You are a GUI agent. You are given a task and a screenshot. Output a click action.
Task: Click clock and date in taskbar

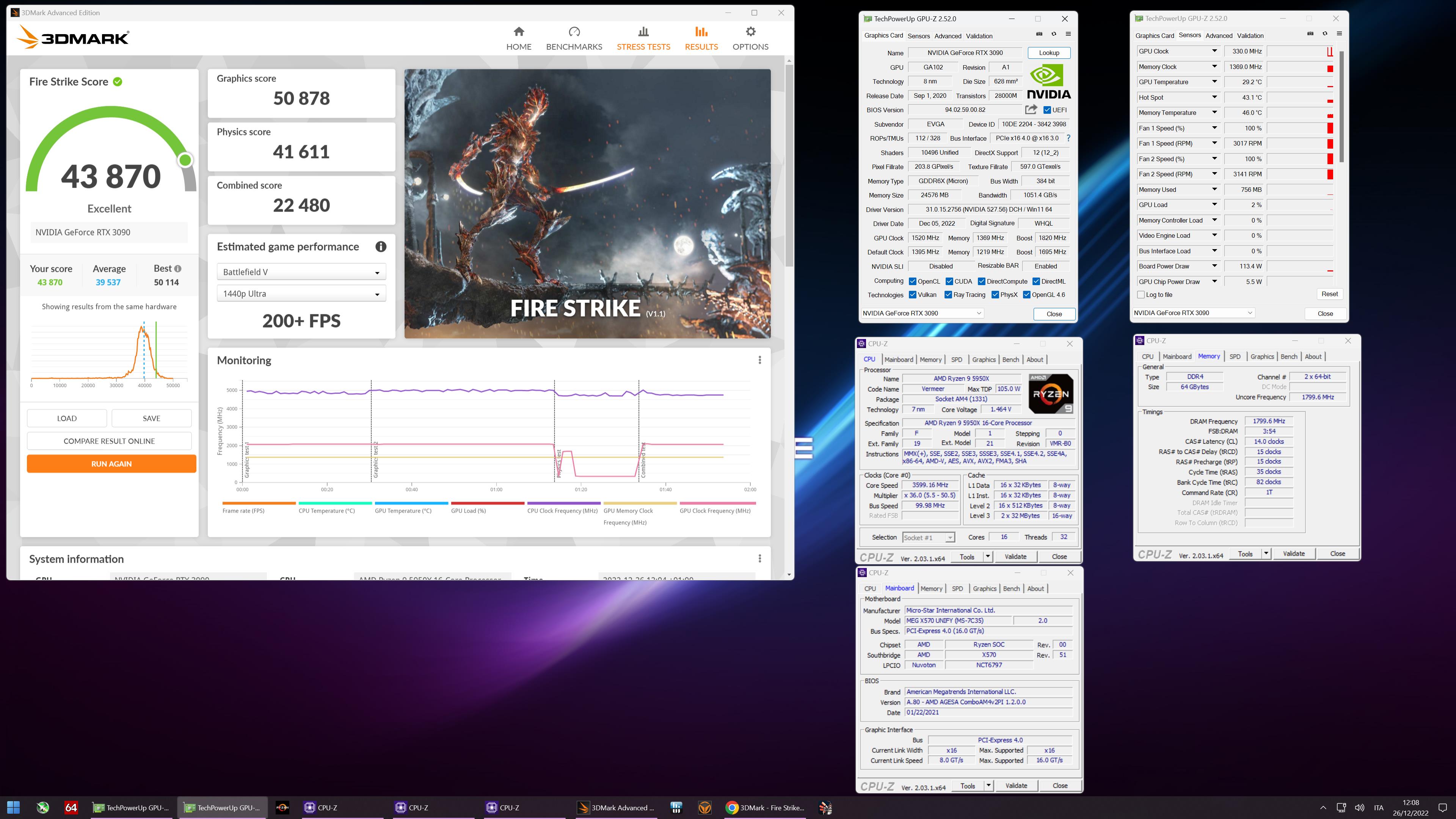tap(1410, 807)
